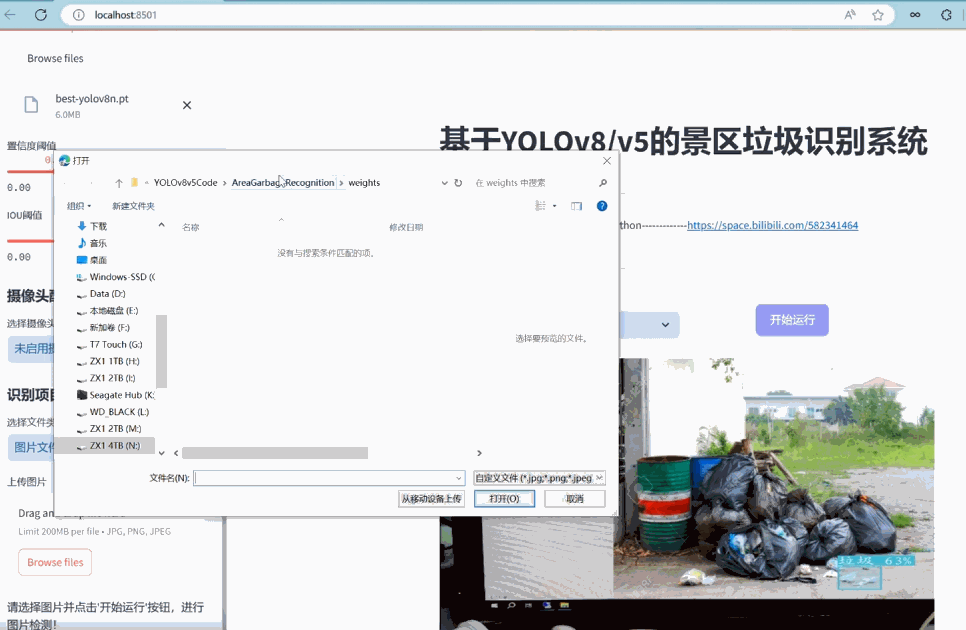
Task: Navigate up to the parent folder
Action: coord(118,182)
